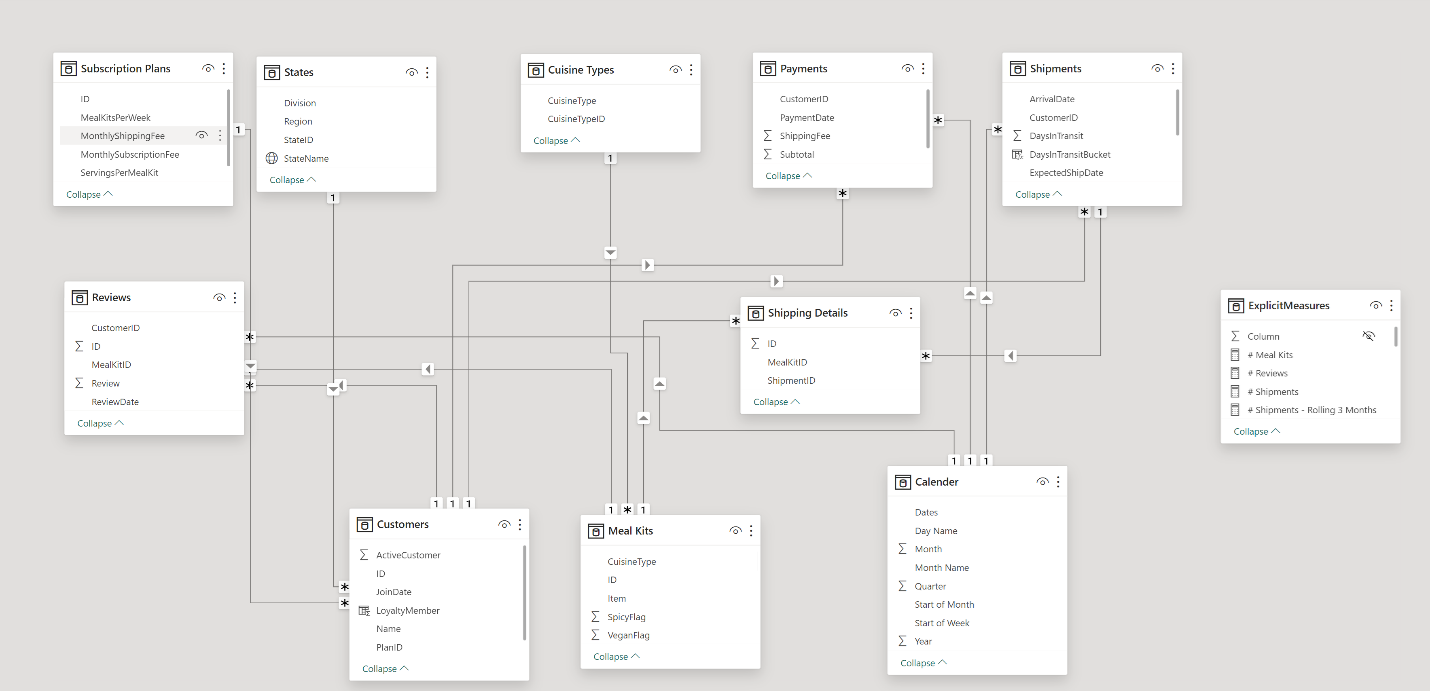Click the hidden icon beside Column field

1369,337
